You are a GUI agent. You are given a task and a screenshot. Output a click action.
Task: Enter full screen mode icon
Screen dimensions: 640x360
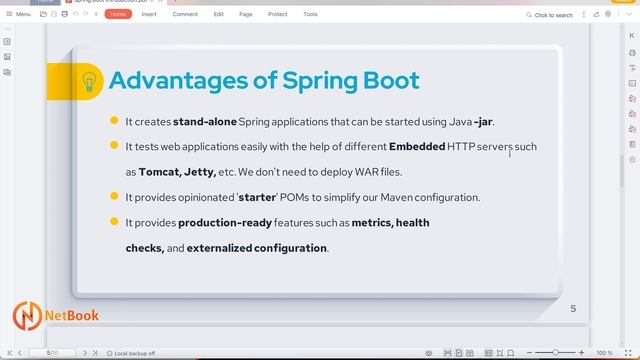(x=628, y=353)
